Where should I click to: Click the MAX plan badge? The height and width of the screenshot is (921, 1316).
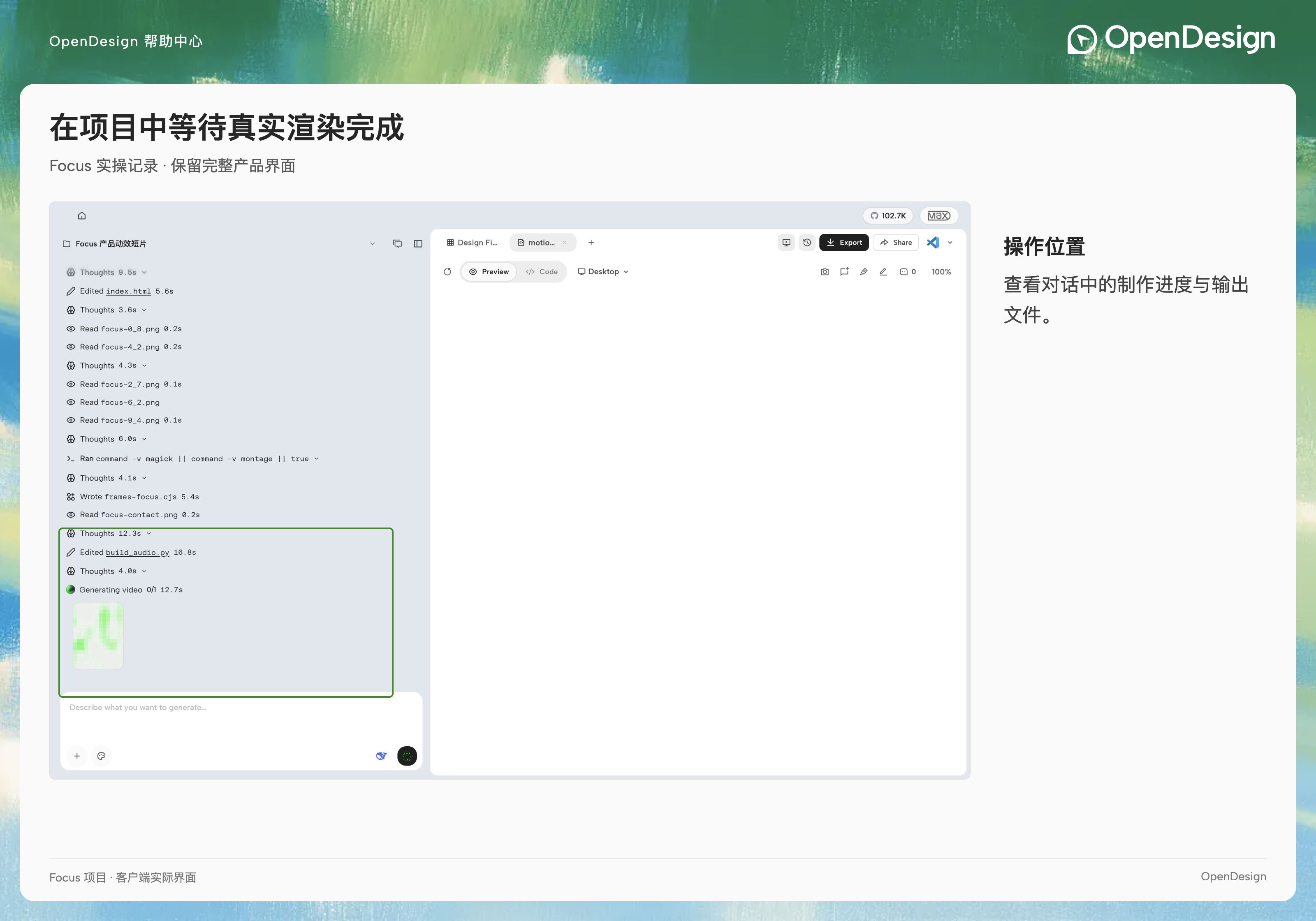[939, 215]
